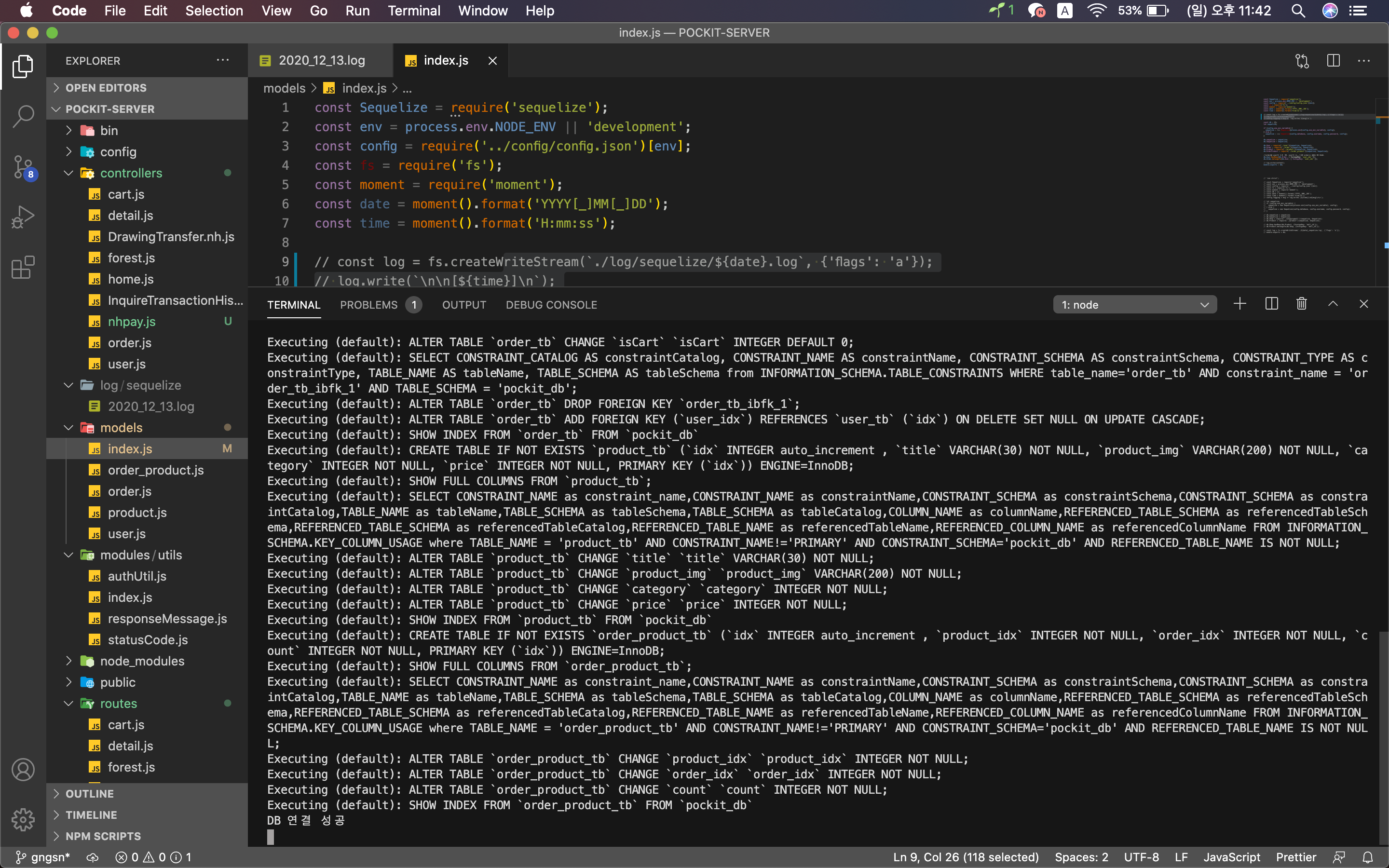Open the Search view in activity bar
The height and width of the screenshot is (868, 1389).
23,117
